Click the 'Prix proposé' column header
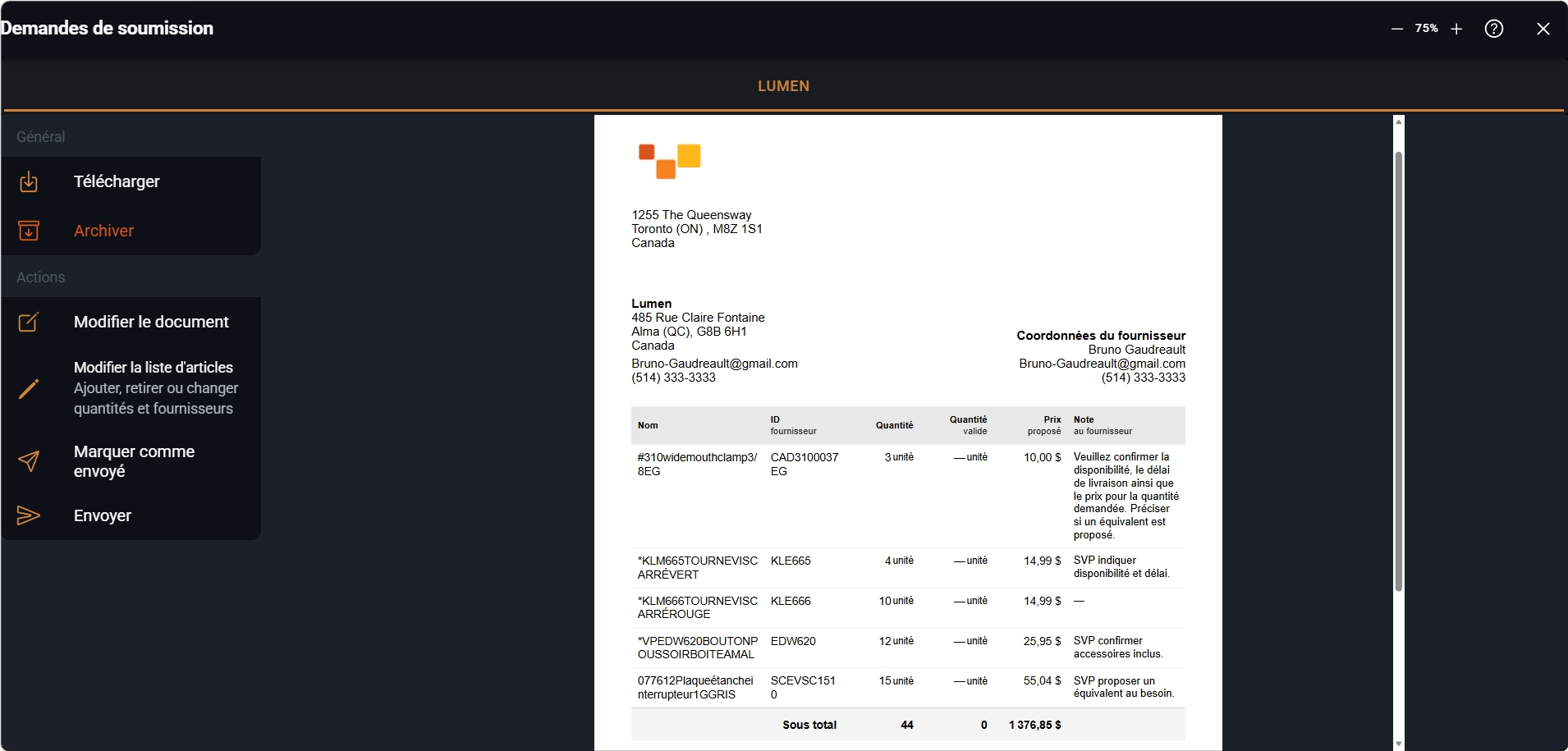 1044,425
